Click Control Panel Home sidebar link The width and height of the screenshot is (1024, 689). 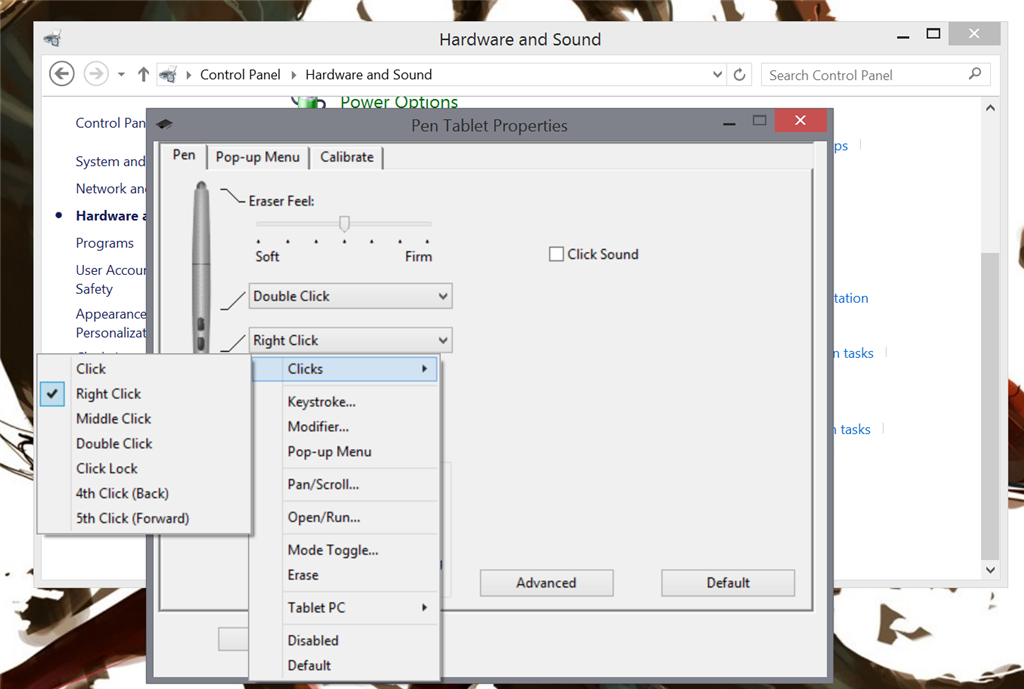click(110, 123)
